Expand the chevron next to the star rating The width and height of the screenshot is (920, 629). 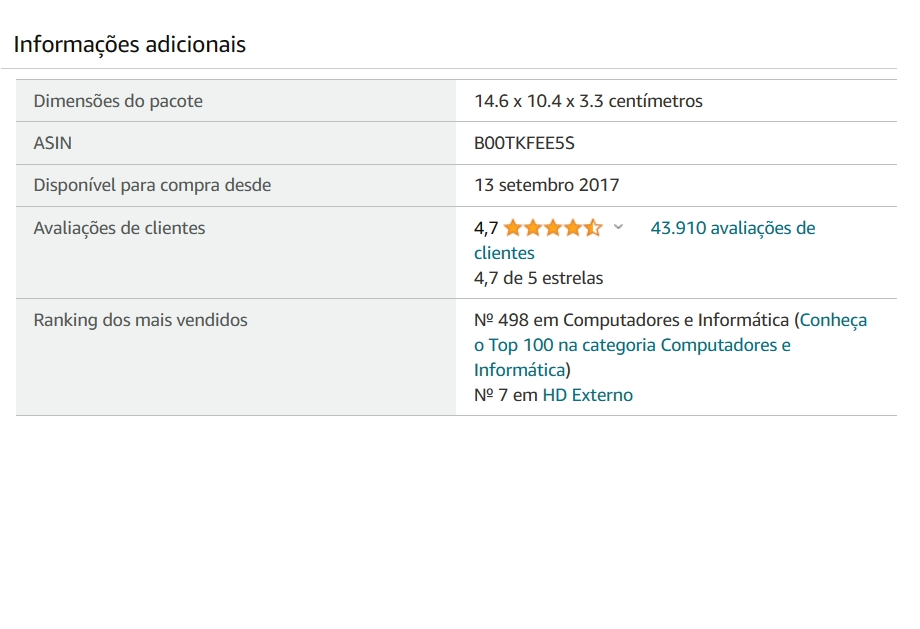[618, 227]
